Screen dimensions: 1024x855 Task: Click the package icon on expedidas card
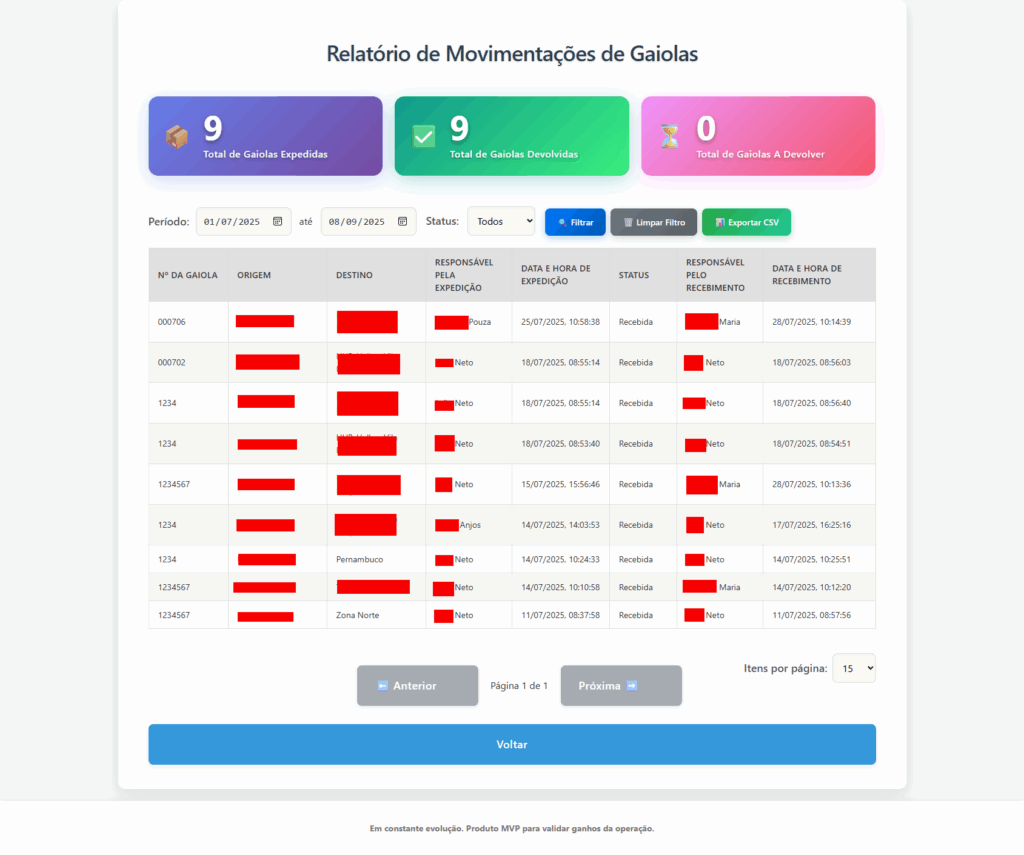coord(177,137)
